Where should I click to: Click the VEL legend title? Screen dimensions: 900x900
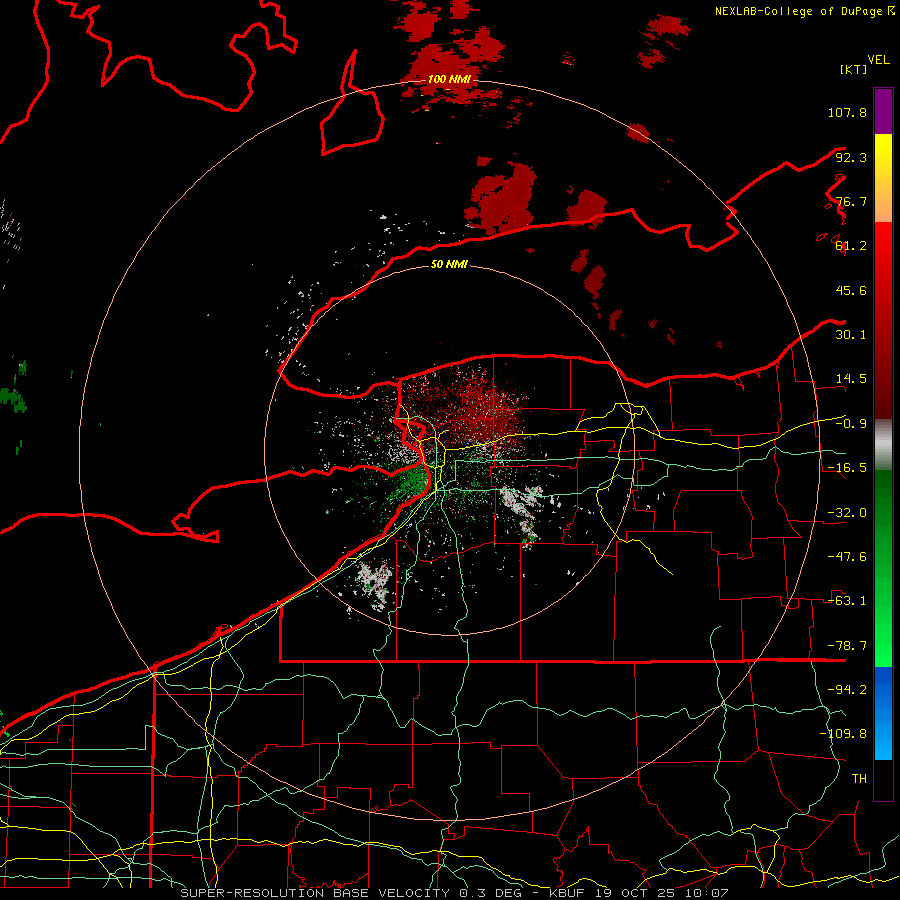(878, 60)
